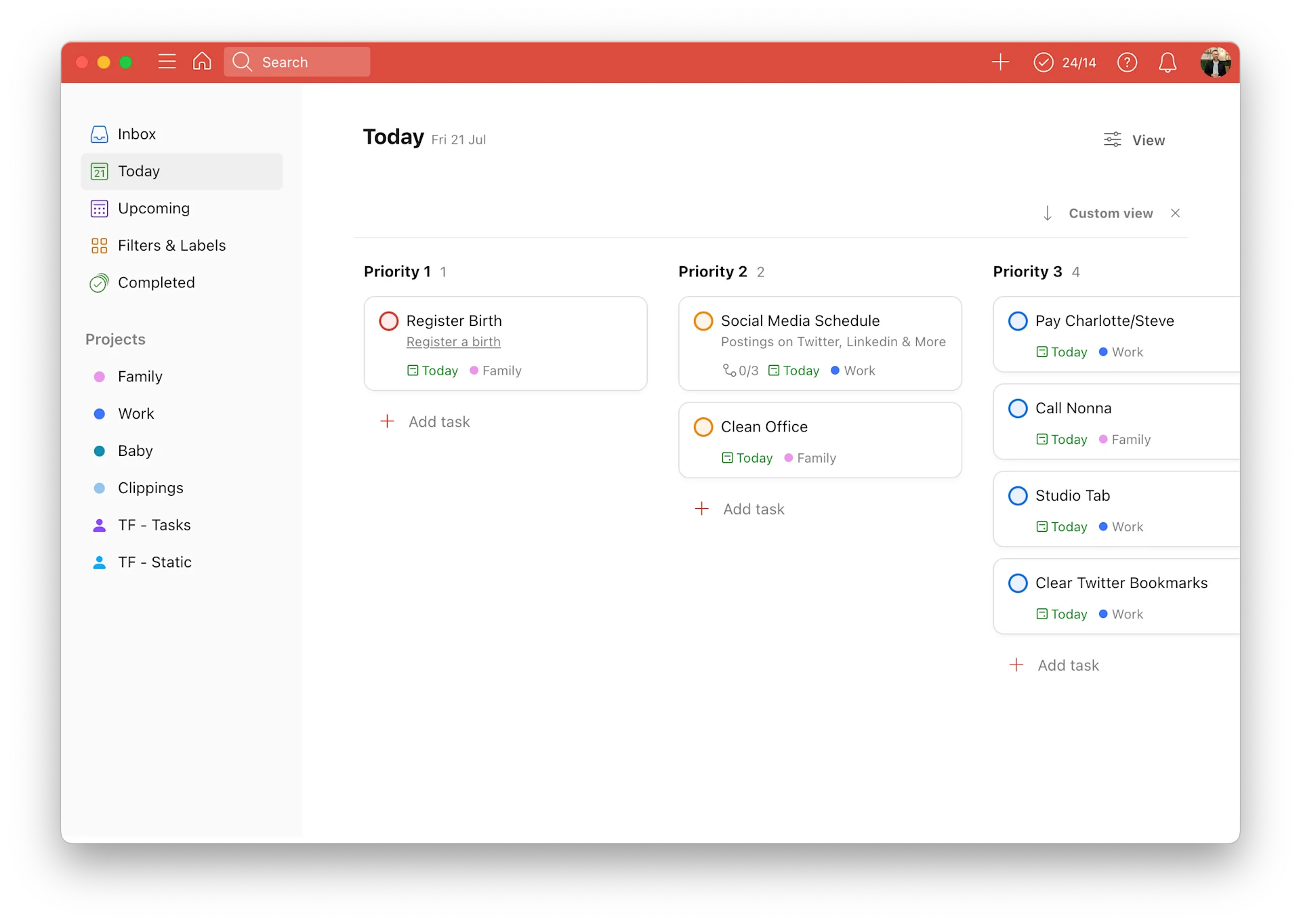Mark Call Nonna task as done

click(1018, 408)
